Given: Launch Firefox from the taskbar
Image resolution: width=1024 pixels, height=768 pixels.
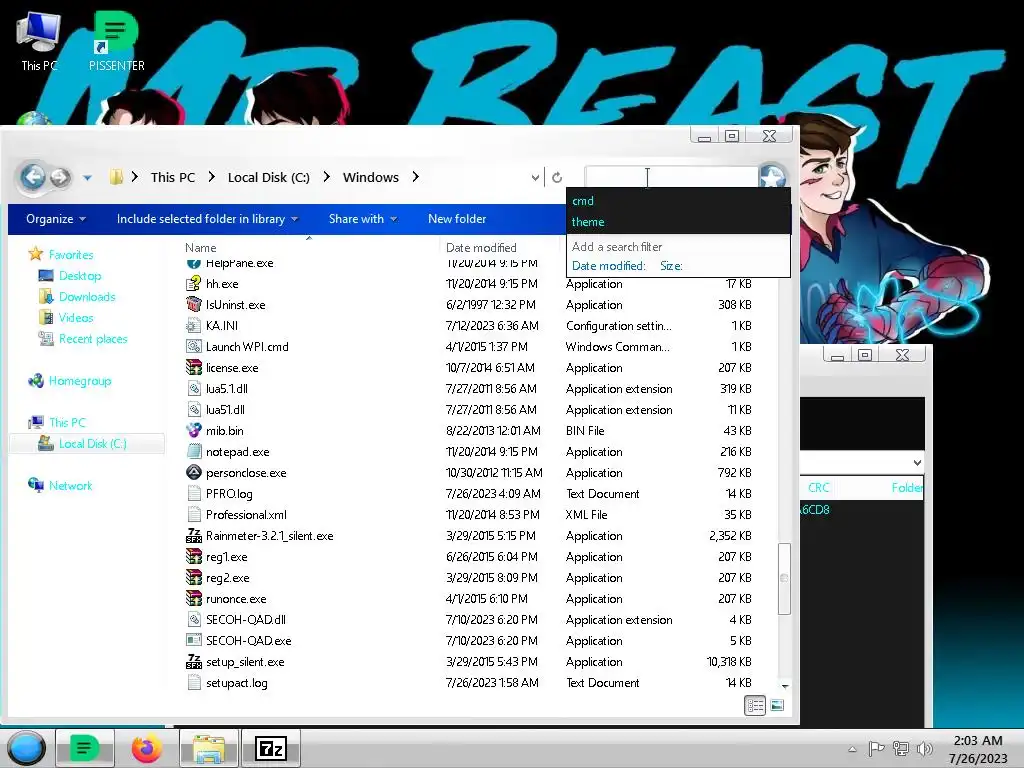Looking at the screenshot, I should pyautogui.click(x=147, y=748).
